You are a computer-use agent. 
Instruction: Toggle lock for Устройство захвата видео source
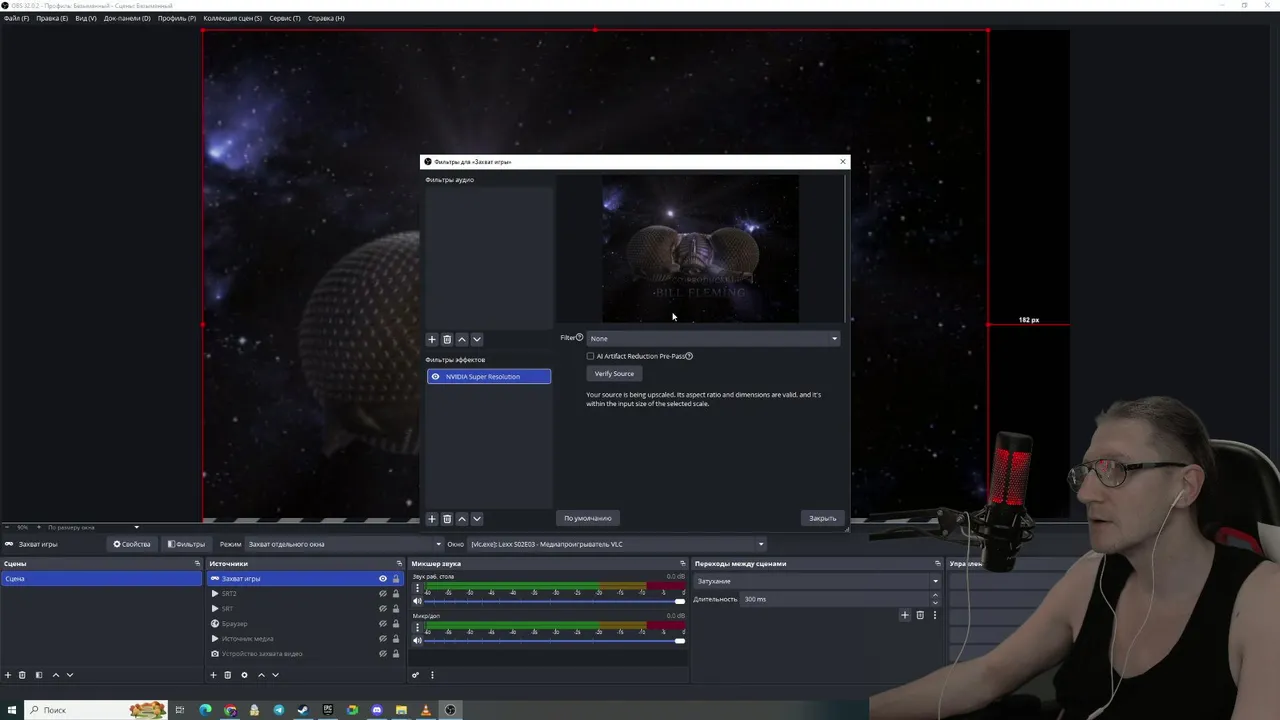pyautogui.click(x=396, y=654)
